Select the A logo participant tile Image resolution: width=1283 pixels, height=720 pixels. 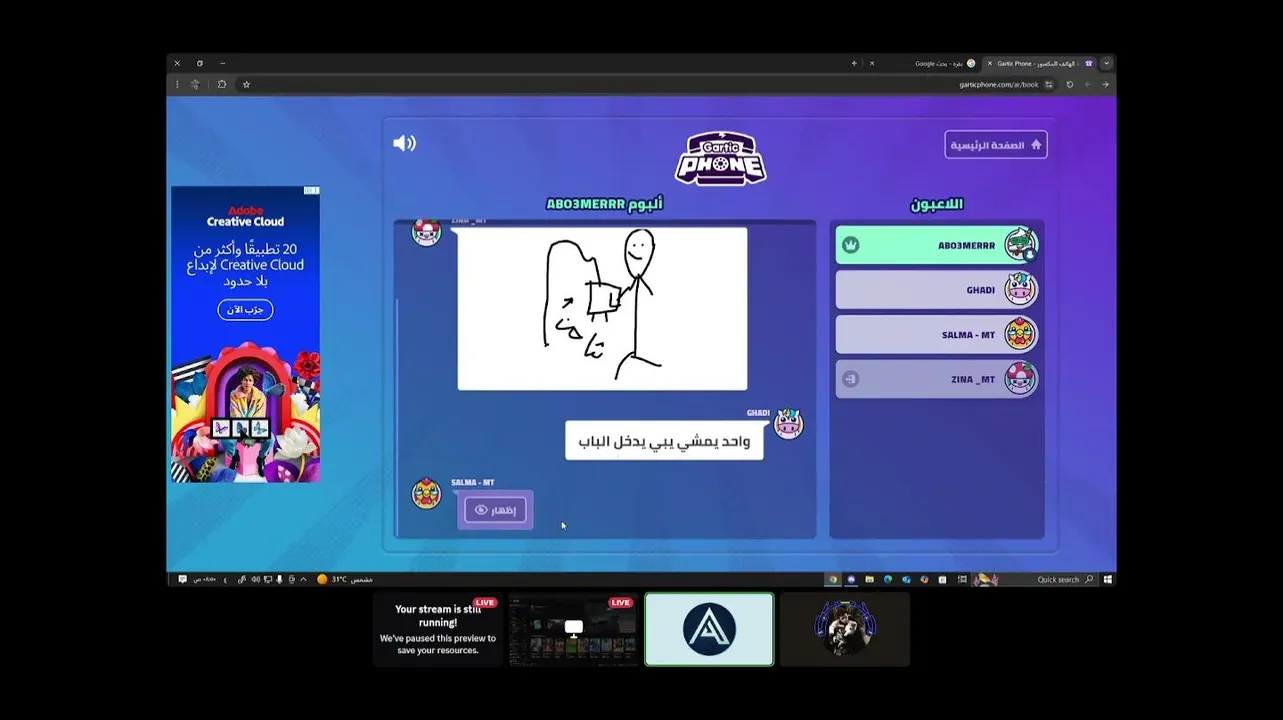tap(709, 629)
